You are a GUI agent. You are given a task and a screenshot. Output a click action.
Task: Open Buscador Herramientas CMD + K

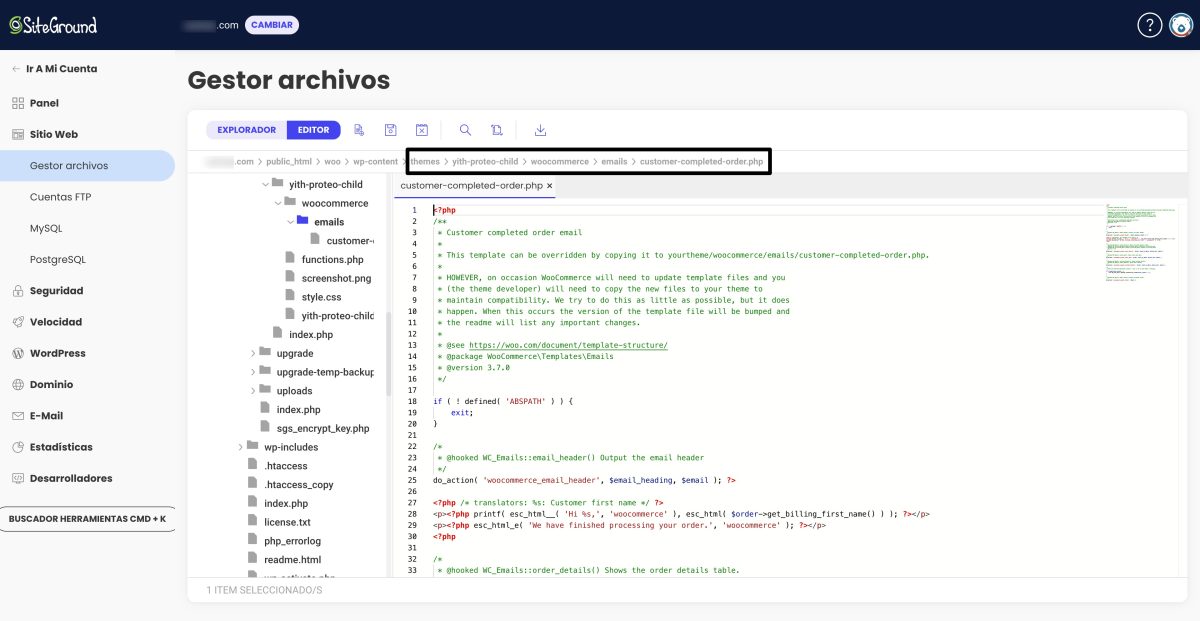(x=87, y=519)
